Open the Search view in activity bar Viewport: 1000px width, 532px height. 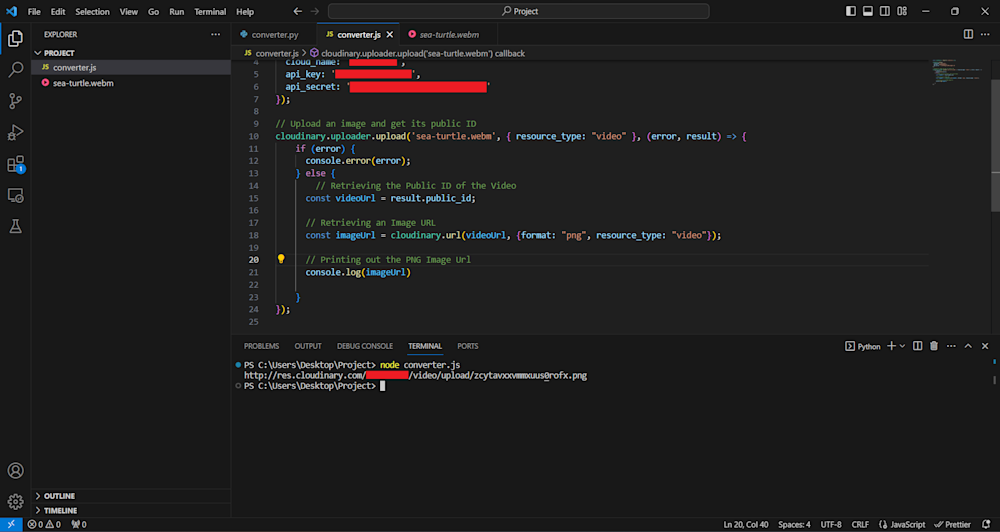(x=15, y=70)
